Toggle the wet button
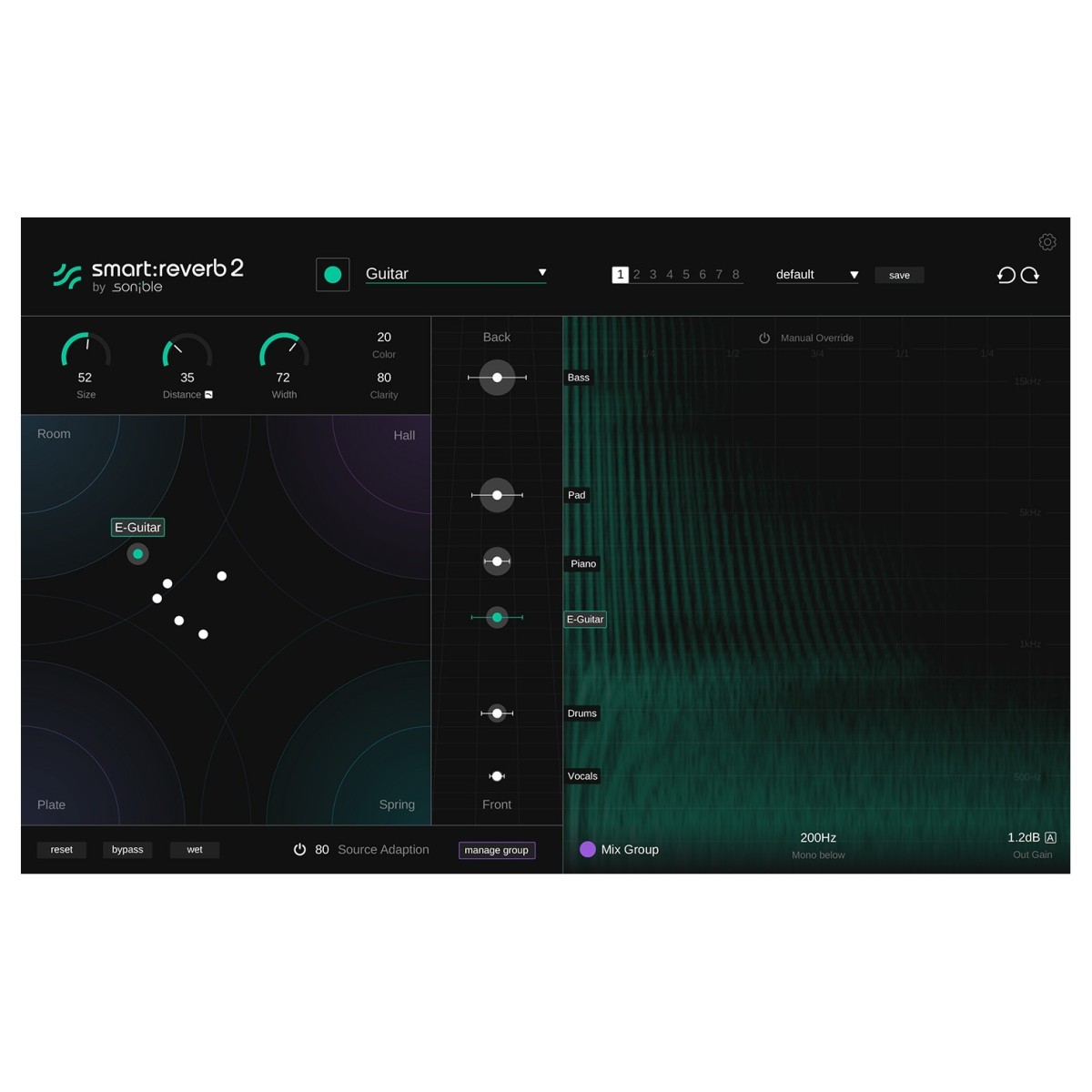The height and width of the screenshot is (1092, 1092). (195, 850)
